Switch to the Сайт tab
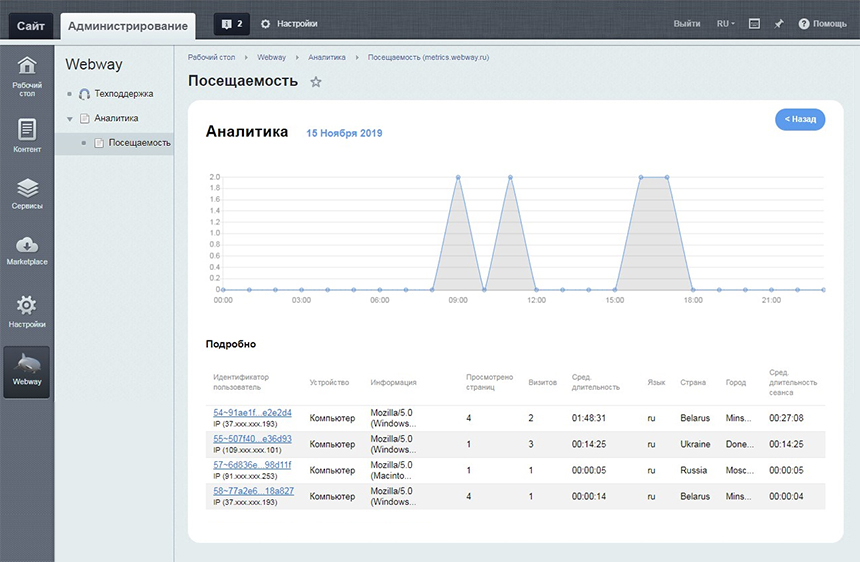The width and height of the screenshot is (860, 562). [x=31, y=26]
